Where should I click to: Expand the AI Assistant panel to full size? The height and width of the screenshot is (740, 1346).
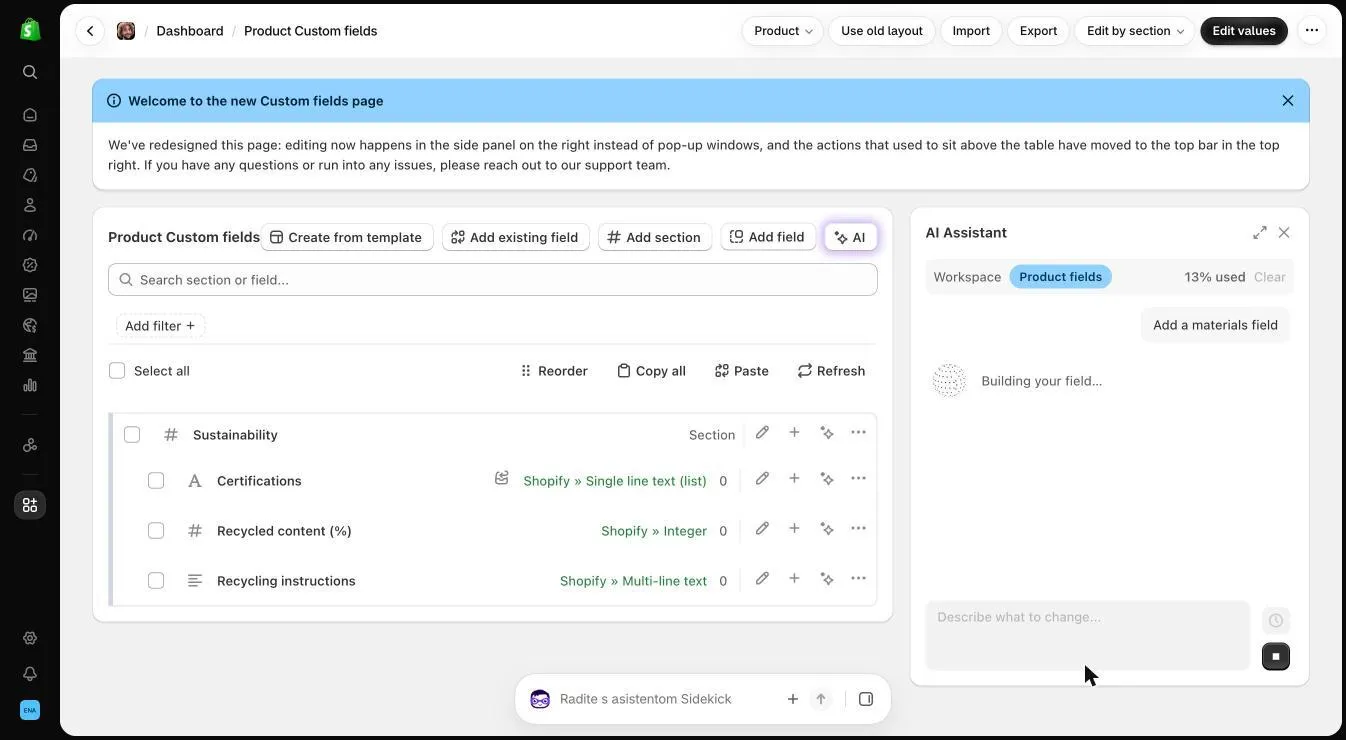click(x=1260, y=233)
